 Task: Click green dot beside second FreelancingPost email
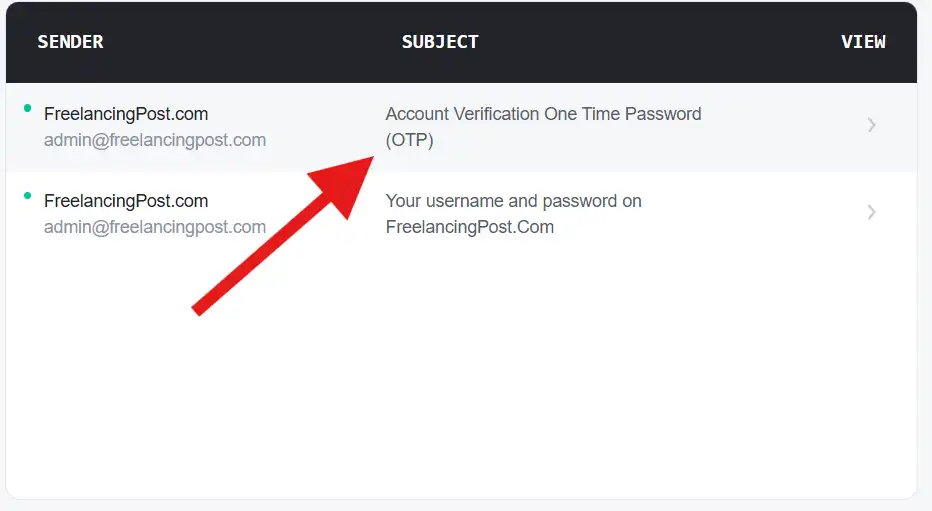point(28,195)
